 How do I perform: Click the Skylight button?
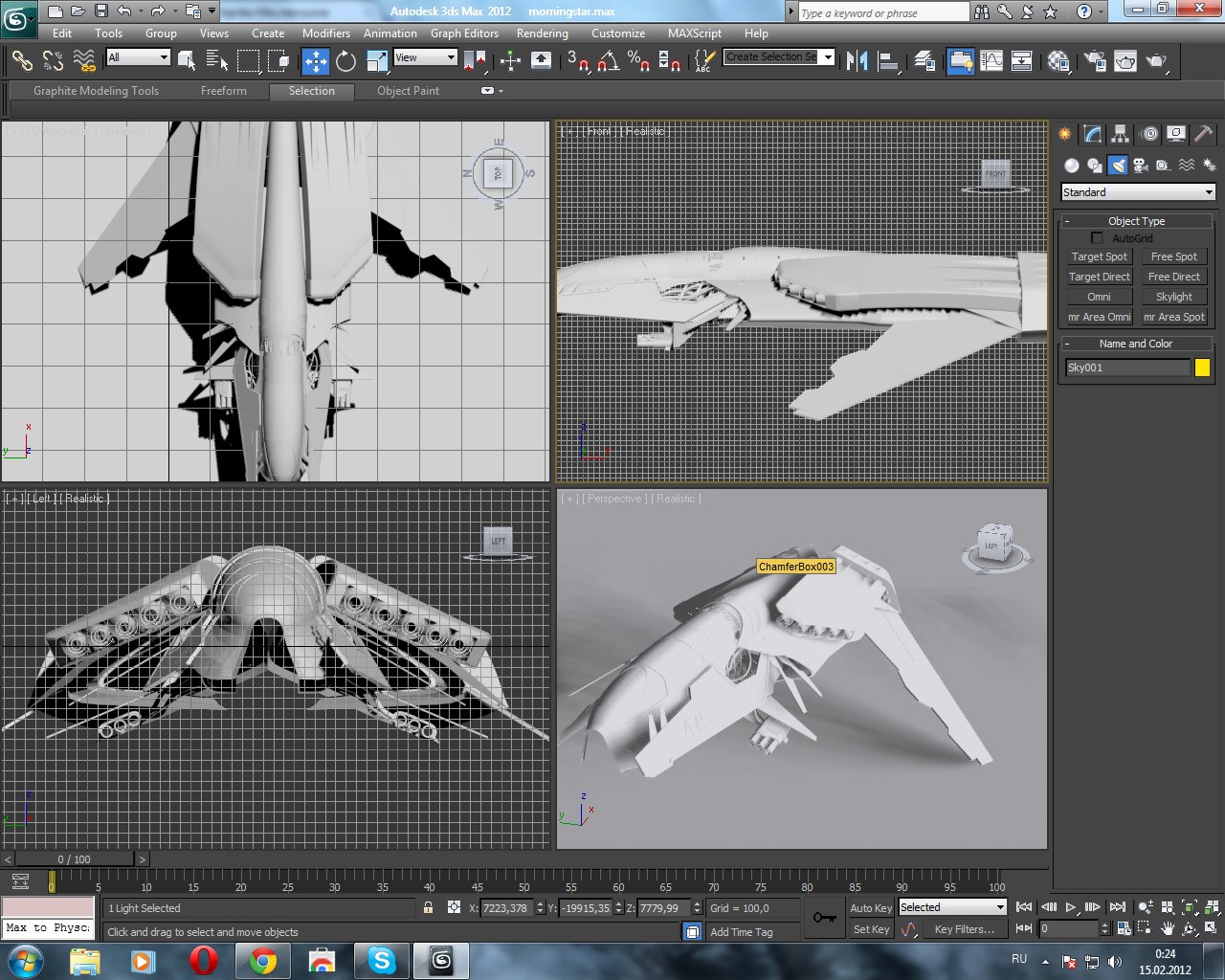1173,297
